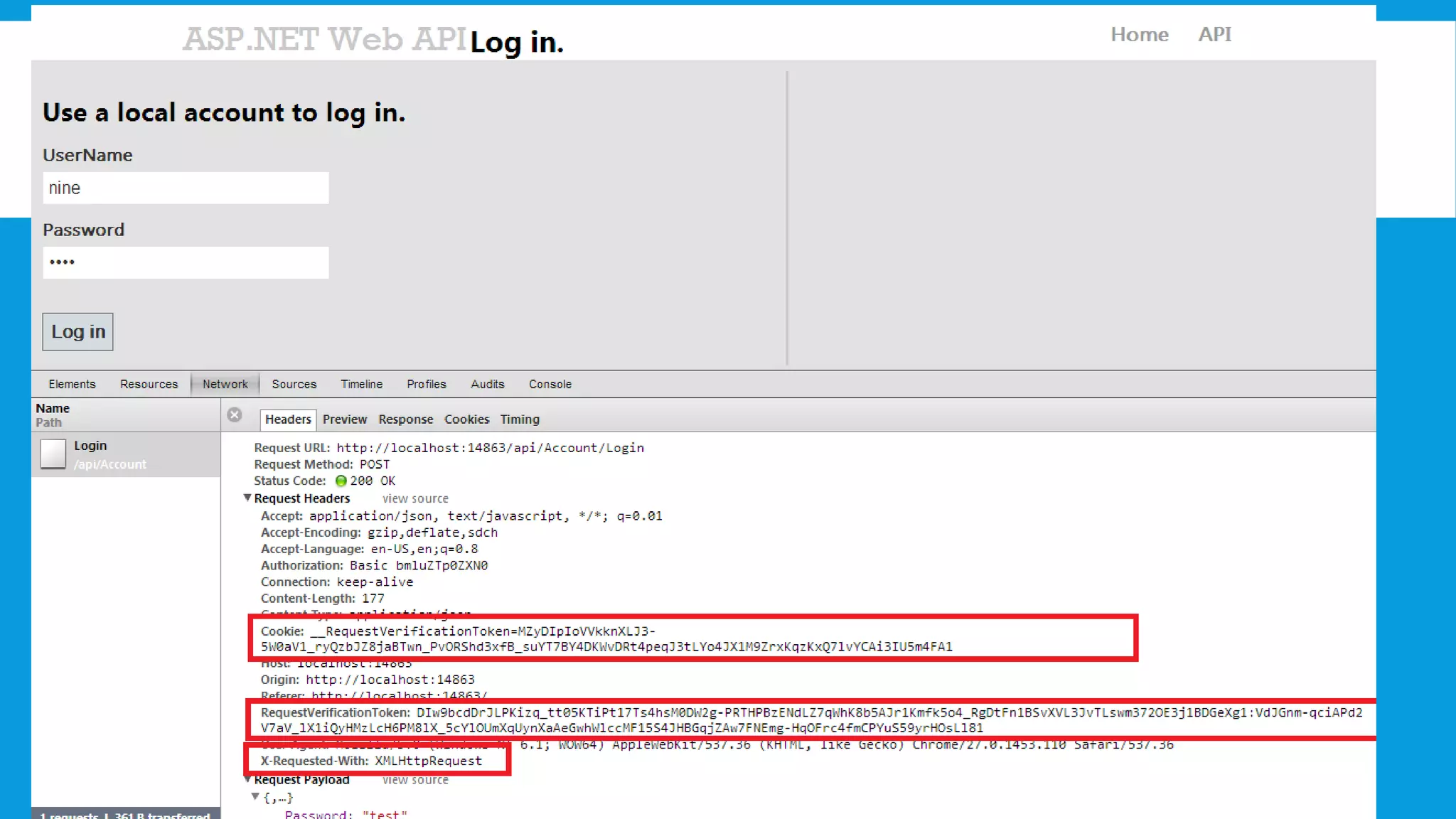Switch to the Timeline panel
This screenshot has height=819, width=1456.
[x=361, y=384]
